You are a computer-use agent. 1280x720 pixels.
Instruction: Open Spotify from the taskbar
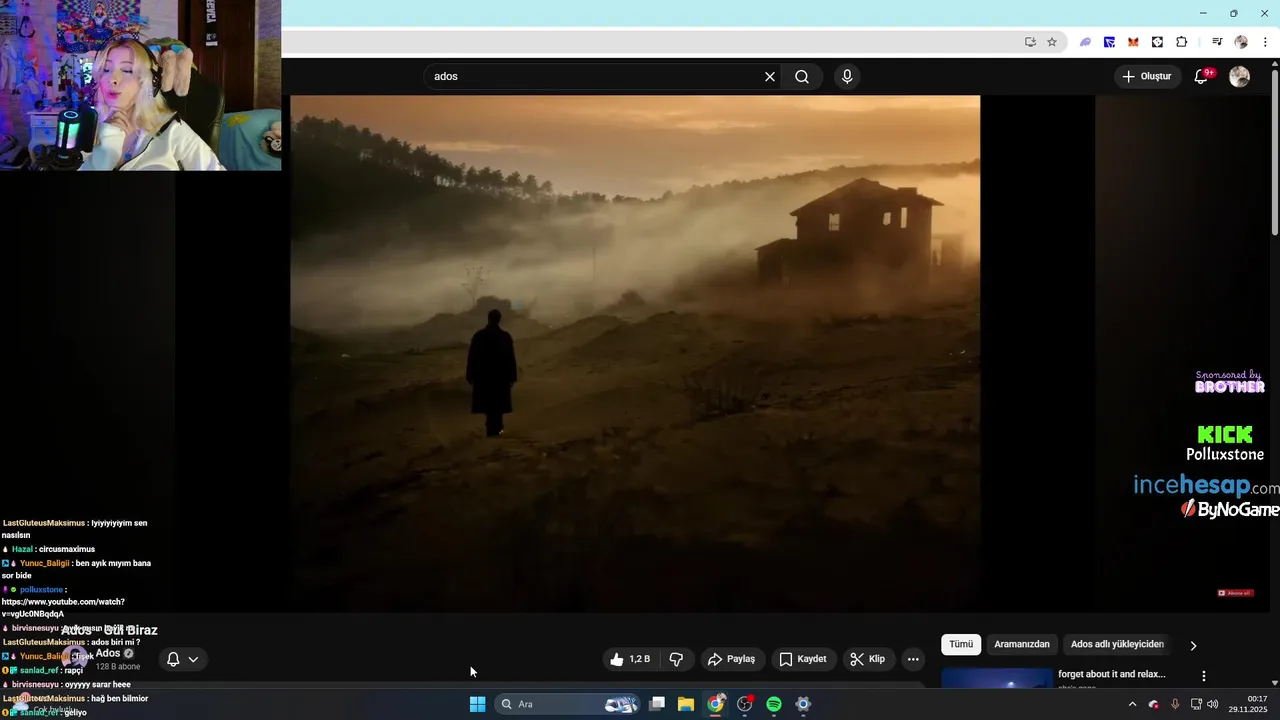pyautogui.click(x=774, y=704)
